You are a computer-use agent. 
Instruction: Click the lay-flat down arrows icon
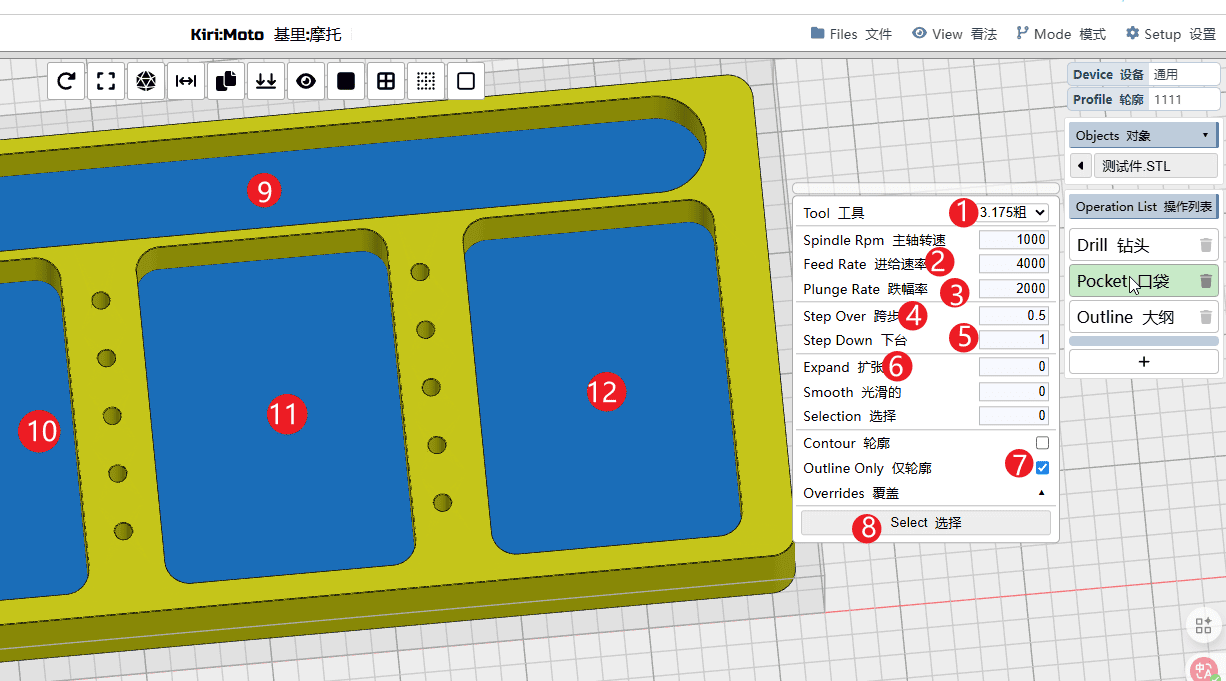pos(266,81)
